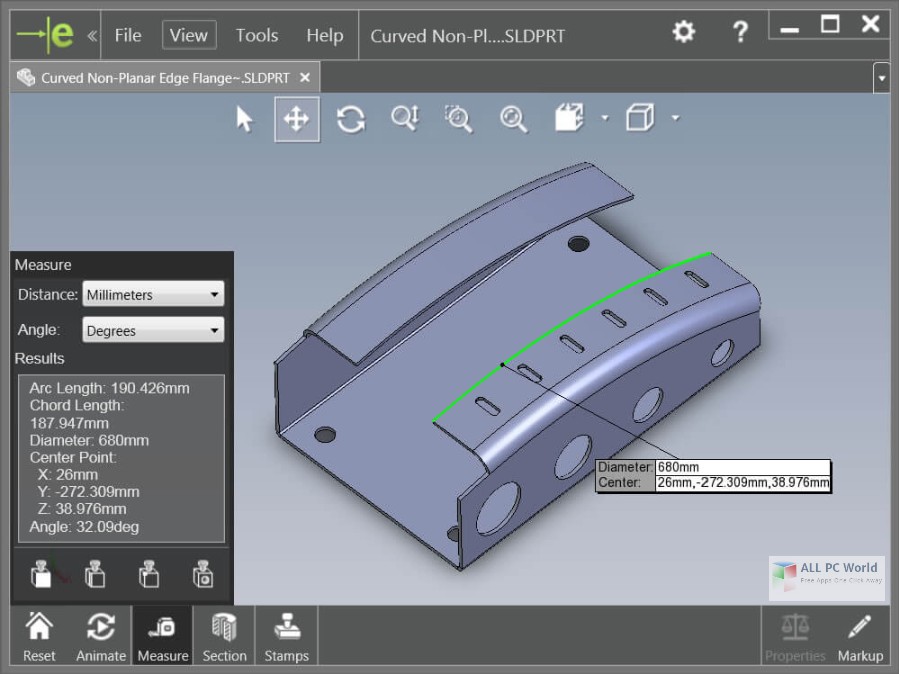Open the View menu
The image size is (899, 674).
coord(188,34)
